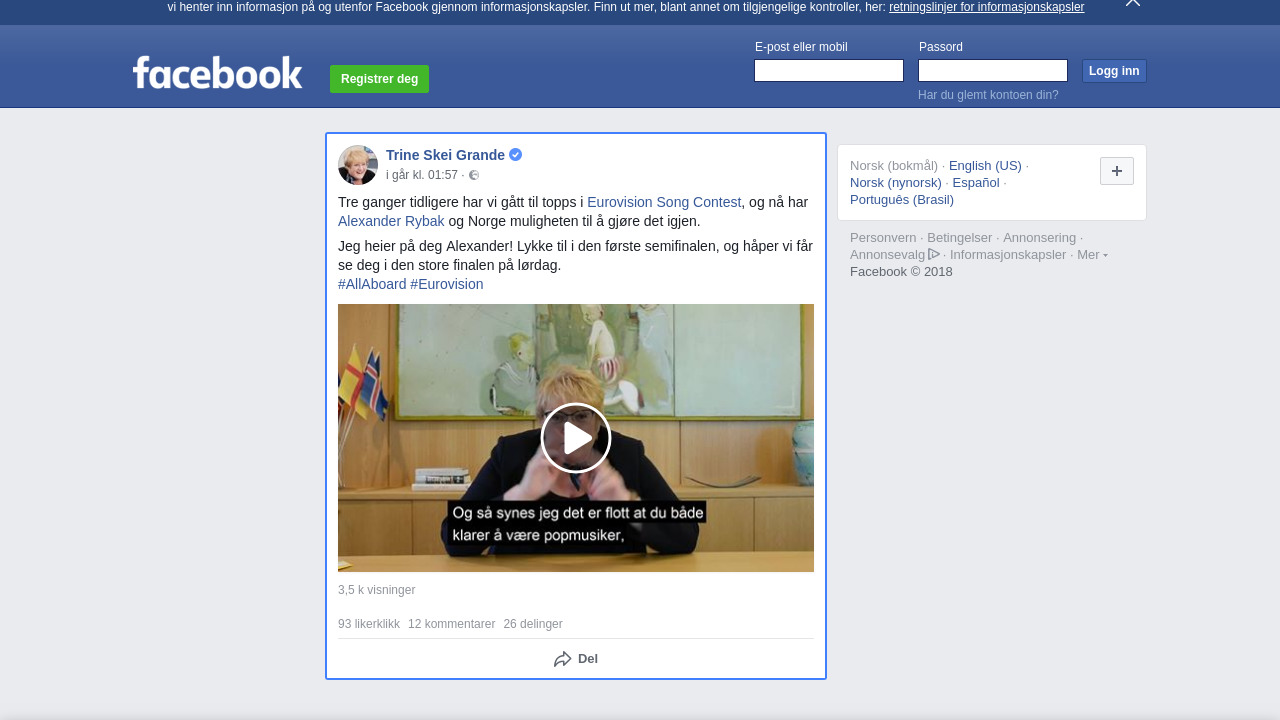Focus the E-post eller mobil field
1280x720 pixels.
coord(829,71)
